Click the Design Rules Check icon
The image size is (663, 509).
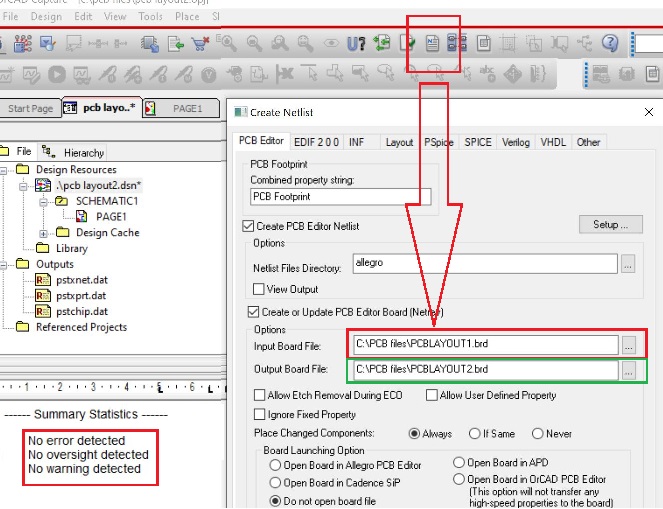tap(408, 44)
